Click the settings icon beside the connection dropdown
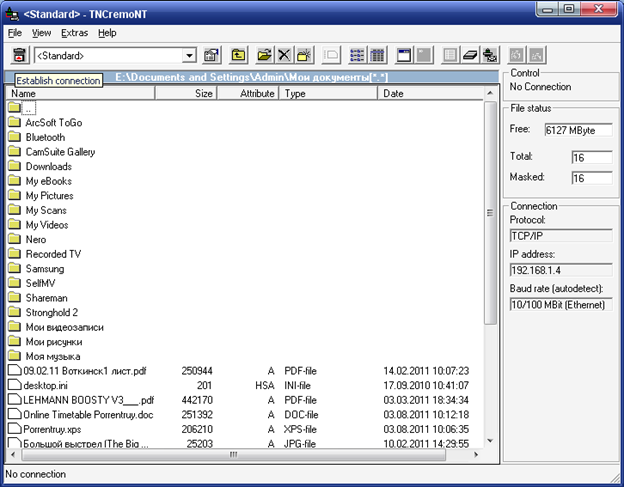The height and width of the screenshot is (488, 625). (x=212, y=56)
